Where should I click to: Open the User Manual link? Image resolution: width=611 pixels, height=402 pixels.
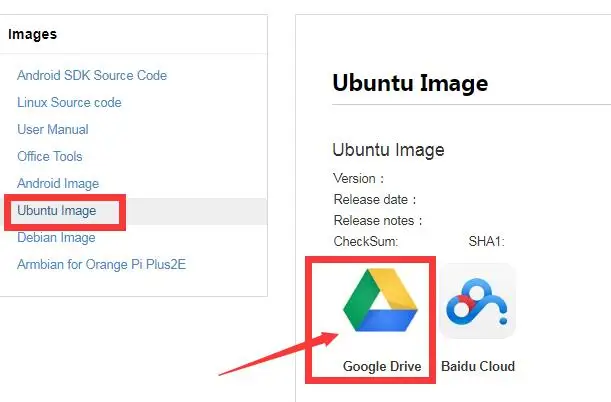click(53, 129)
